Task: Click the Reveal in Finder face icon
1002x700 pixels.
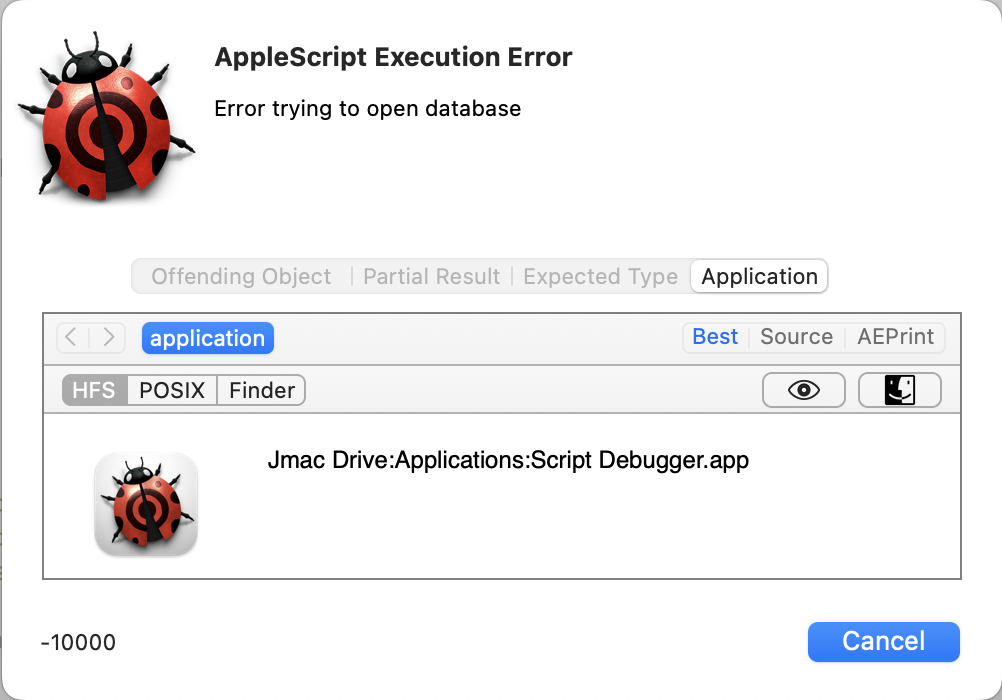Action: click(x=899, y=390)
